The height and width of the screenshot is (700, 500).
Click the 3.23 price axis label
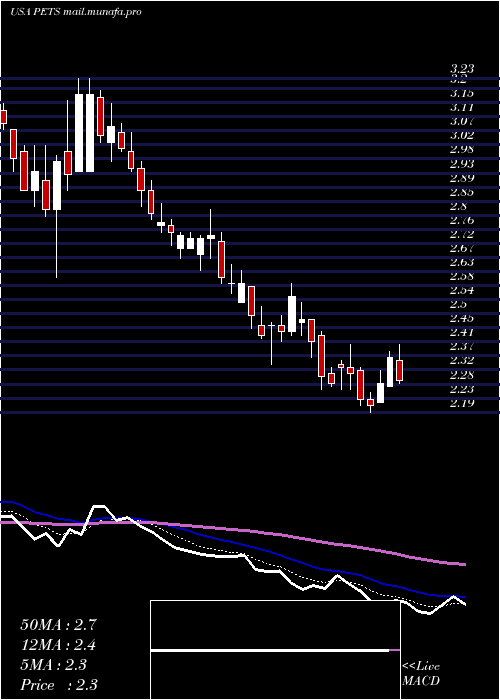(x=462, y=69)
